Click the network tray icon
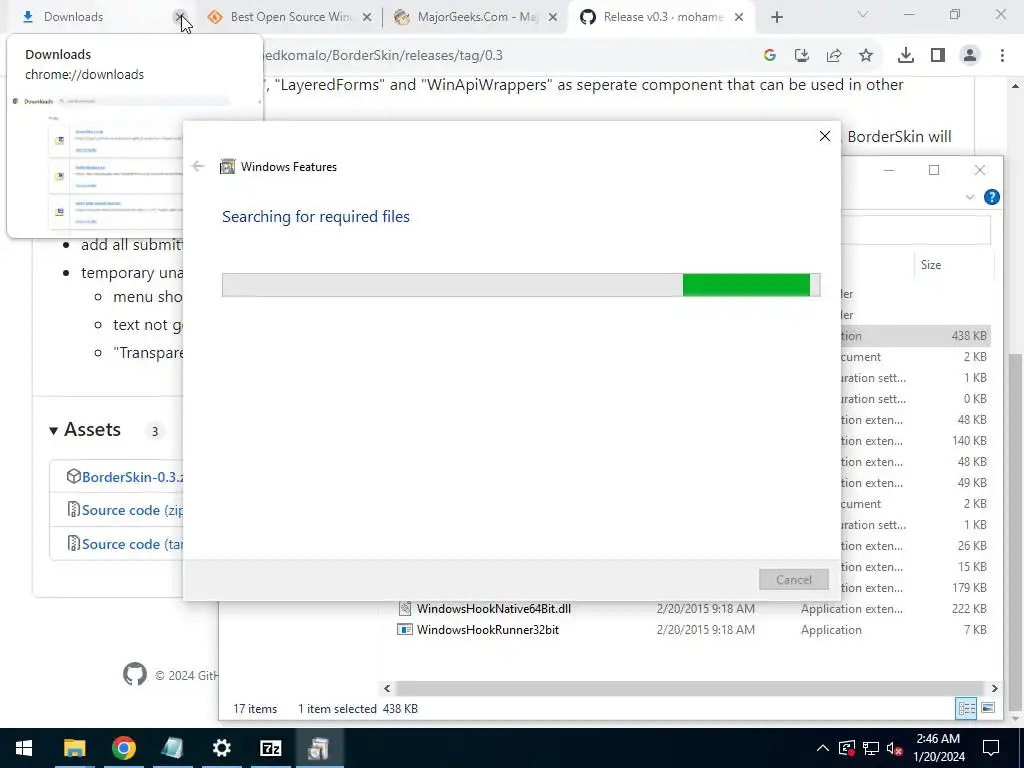The width and height of the screenshot is (1024, 768). [x=871, y=748]
